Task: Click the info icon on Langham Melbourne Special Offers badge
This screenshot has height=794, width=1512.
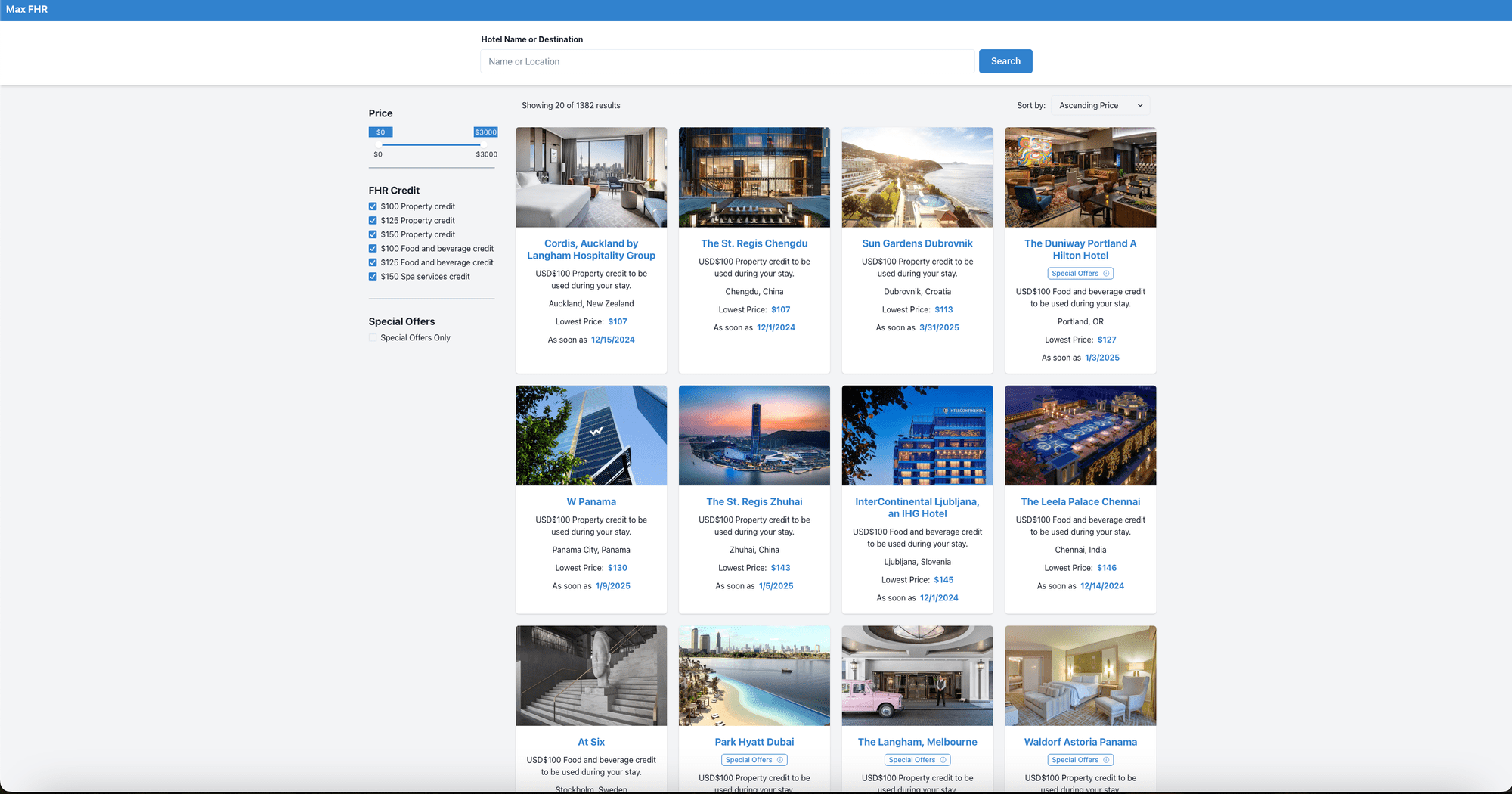Action: coord(943,760)
